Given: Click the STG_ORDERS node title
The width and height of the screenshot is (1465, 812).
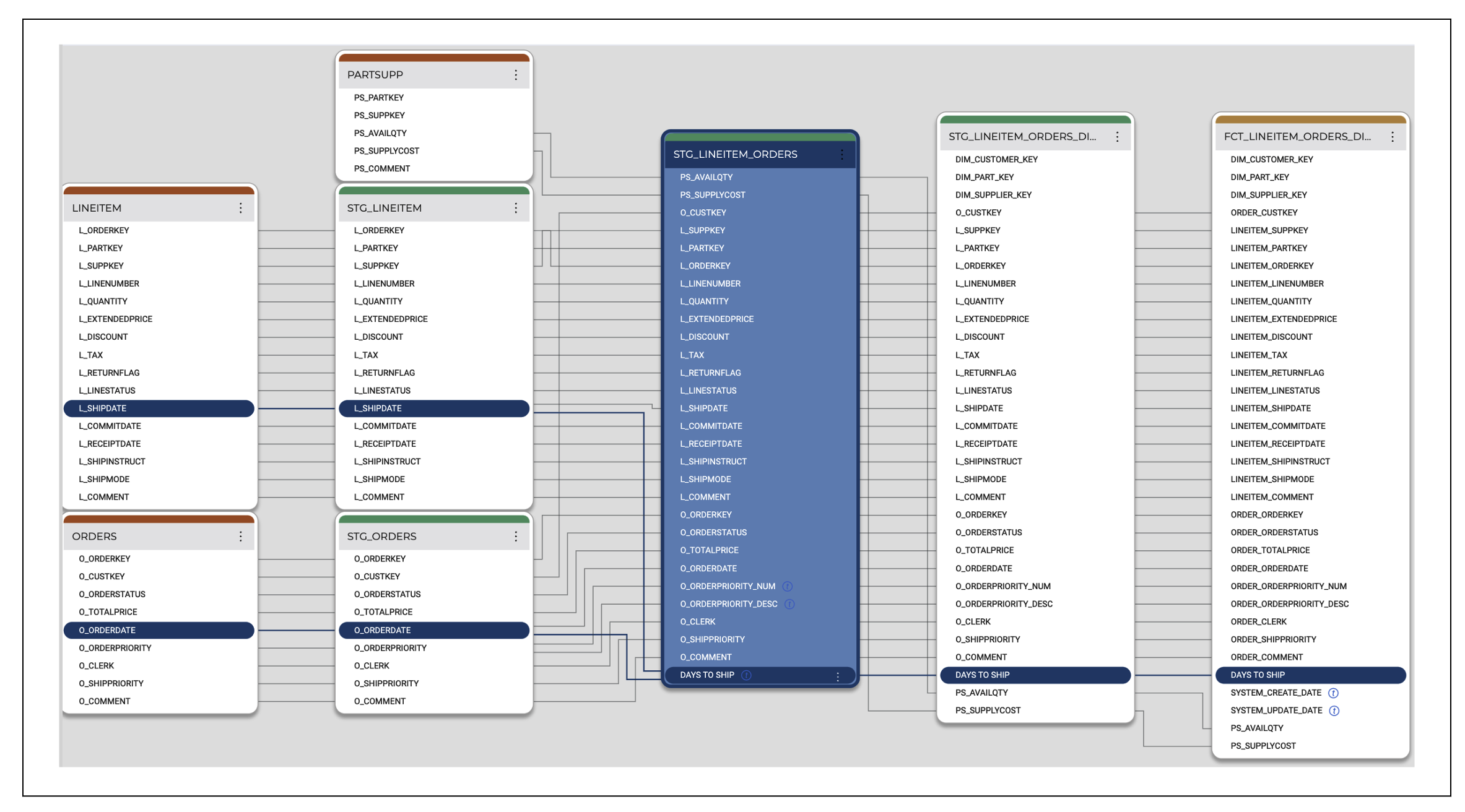Looking at the screenshot, I should tap(382, 537).
